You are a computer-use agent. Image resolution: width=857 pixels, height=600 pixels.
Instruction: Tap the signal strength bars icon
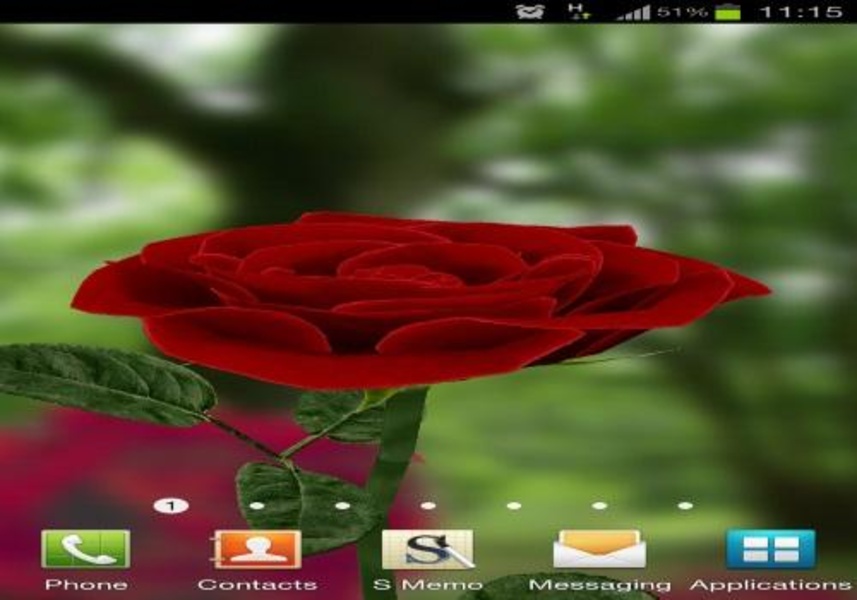(x=633, y=13)
